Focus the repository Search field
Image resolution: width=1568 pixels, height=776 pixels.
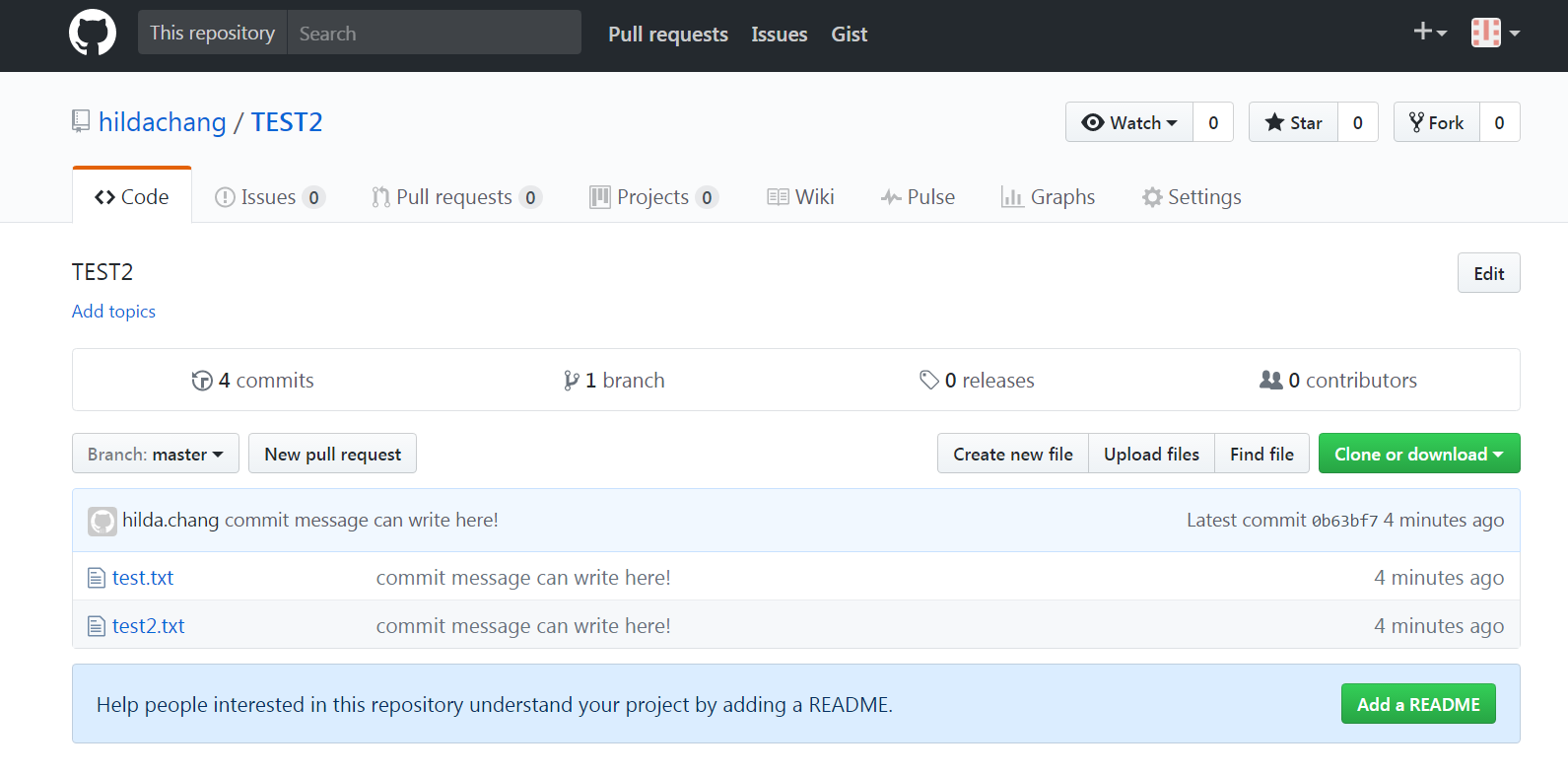pyautogui.click(x=435, y=33)
